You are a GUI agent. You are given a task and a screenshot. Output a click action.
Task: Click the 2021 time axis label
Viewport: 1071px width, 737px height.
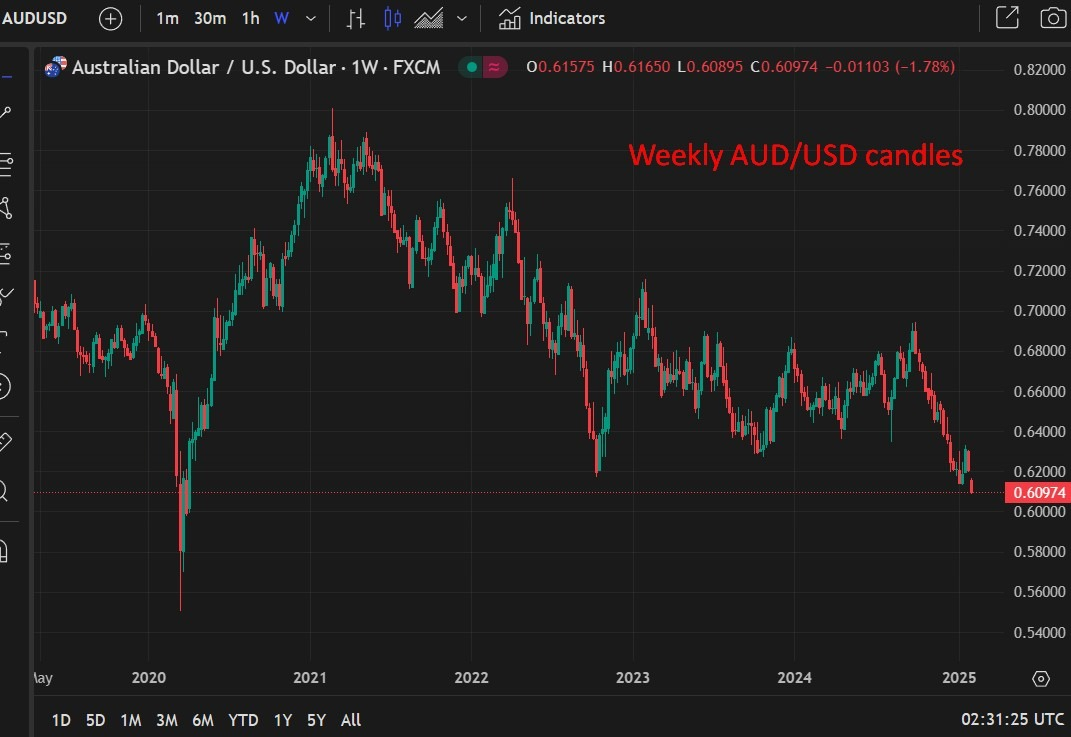point(310,678)
